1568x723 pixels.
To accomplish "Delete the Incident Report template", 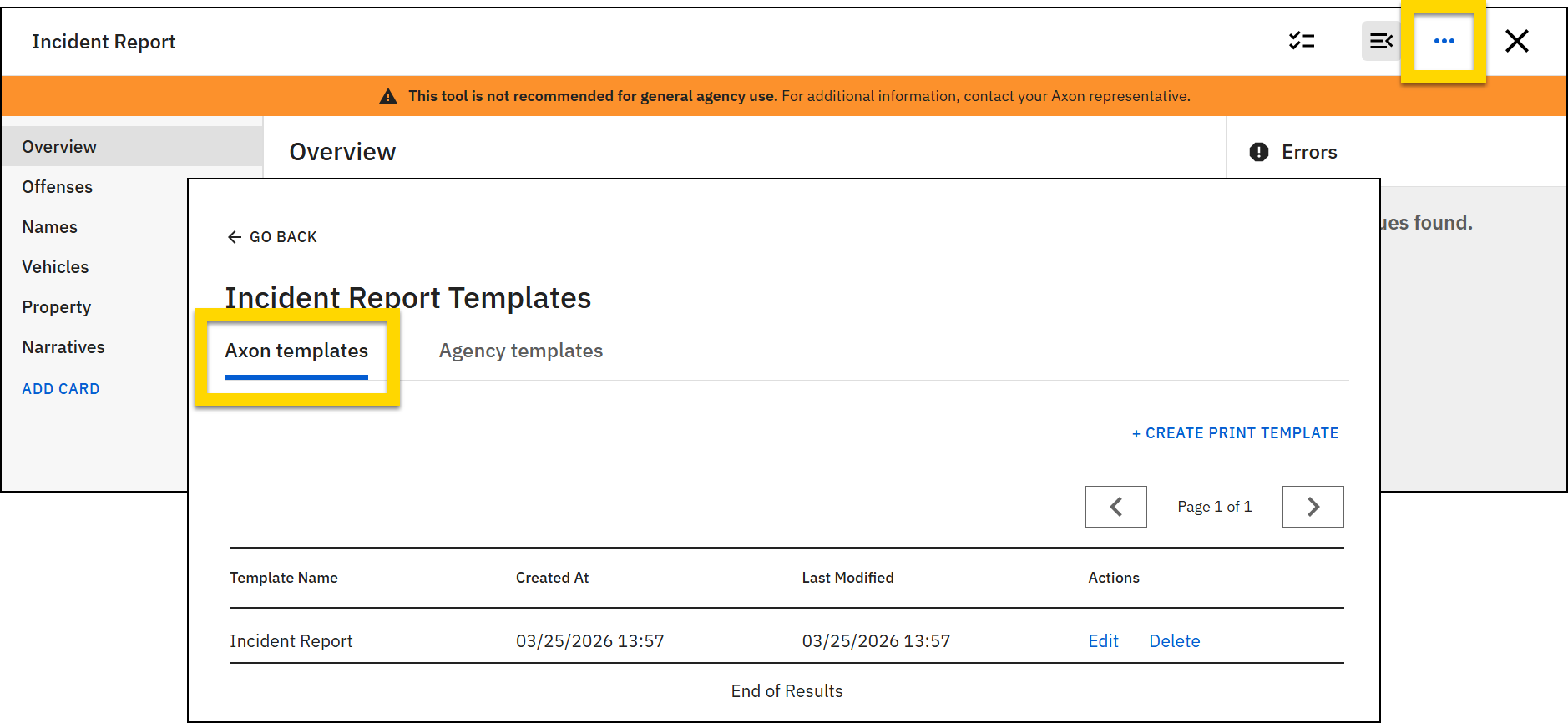I will point(1174,641).
